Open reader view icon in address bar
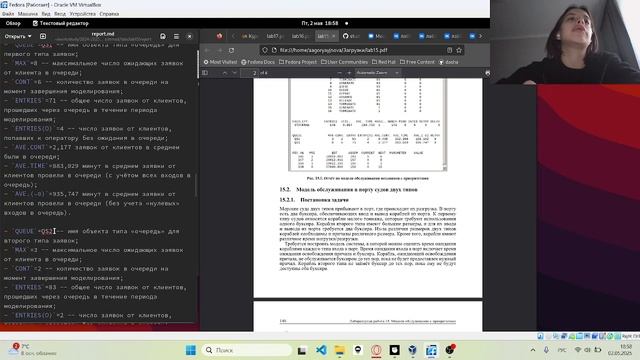 pos(449,50)
